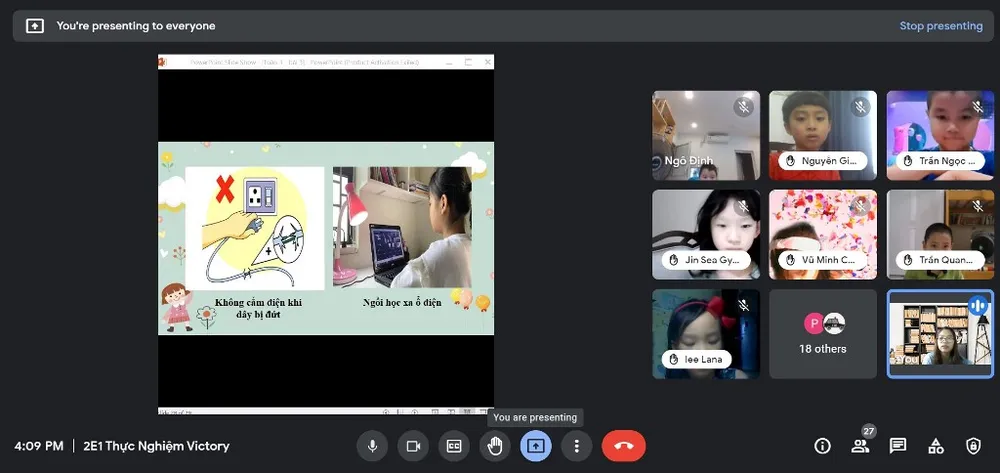1000x473 pixels.
Task: Open the activities shapes icon
Action: tap(936, 446)
